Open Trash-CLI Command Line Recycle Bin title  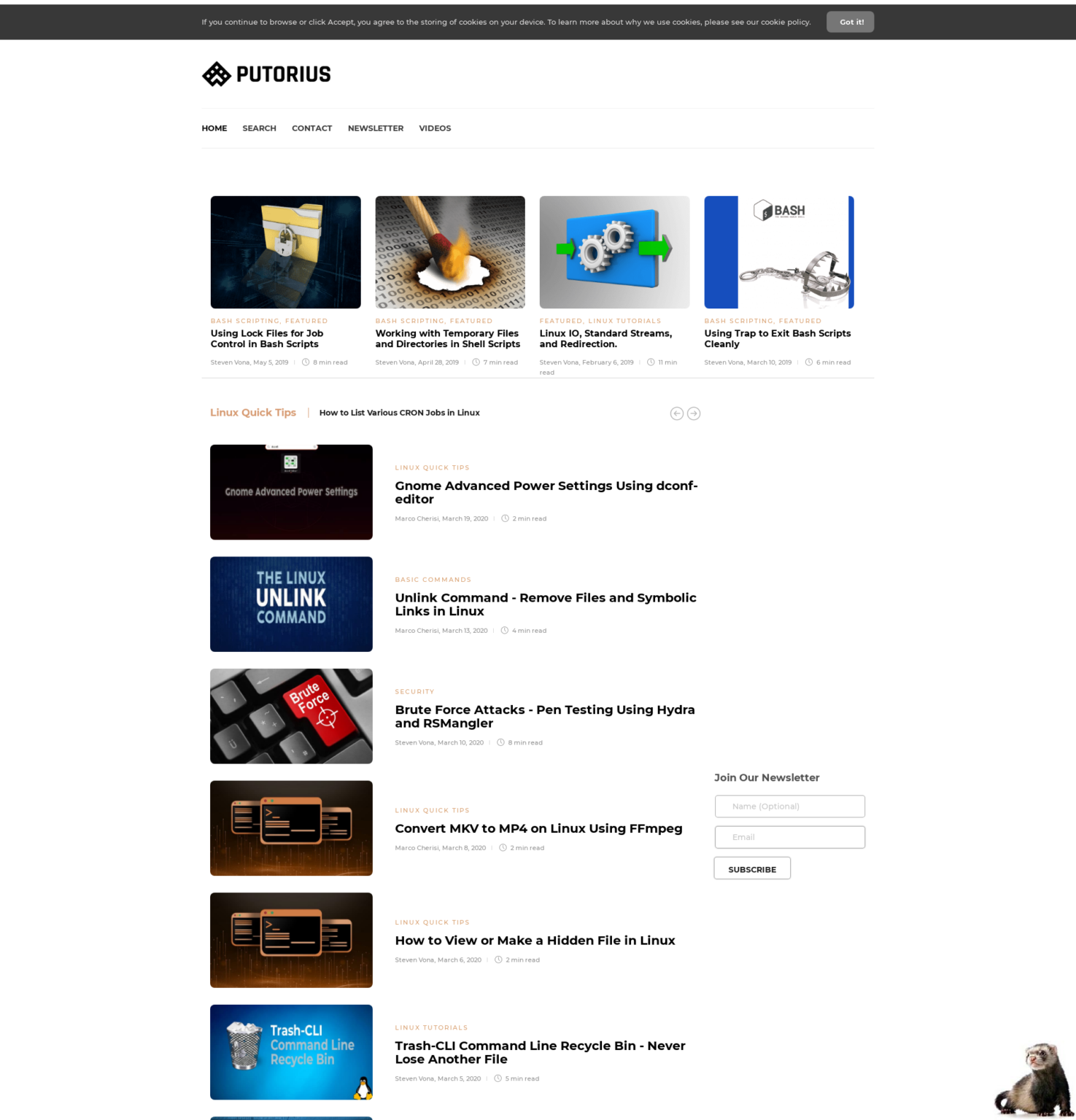click(541, 1052)
